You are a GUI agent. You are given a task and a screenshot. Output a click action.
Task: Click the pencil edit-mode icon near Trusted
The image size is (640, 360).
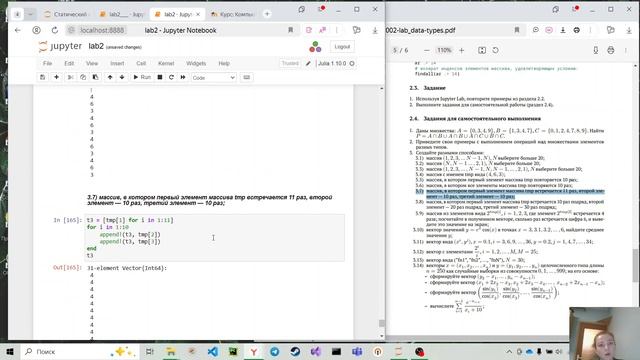[309, 63]
